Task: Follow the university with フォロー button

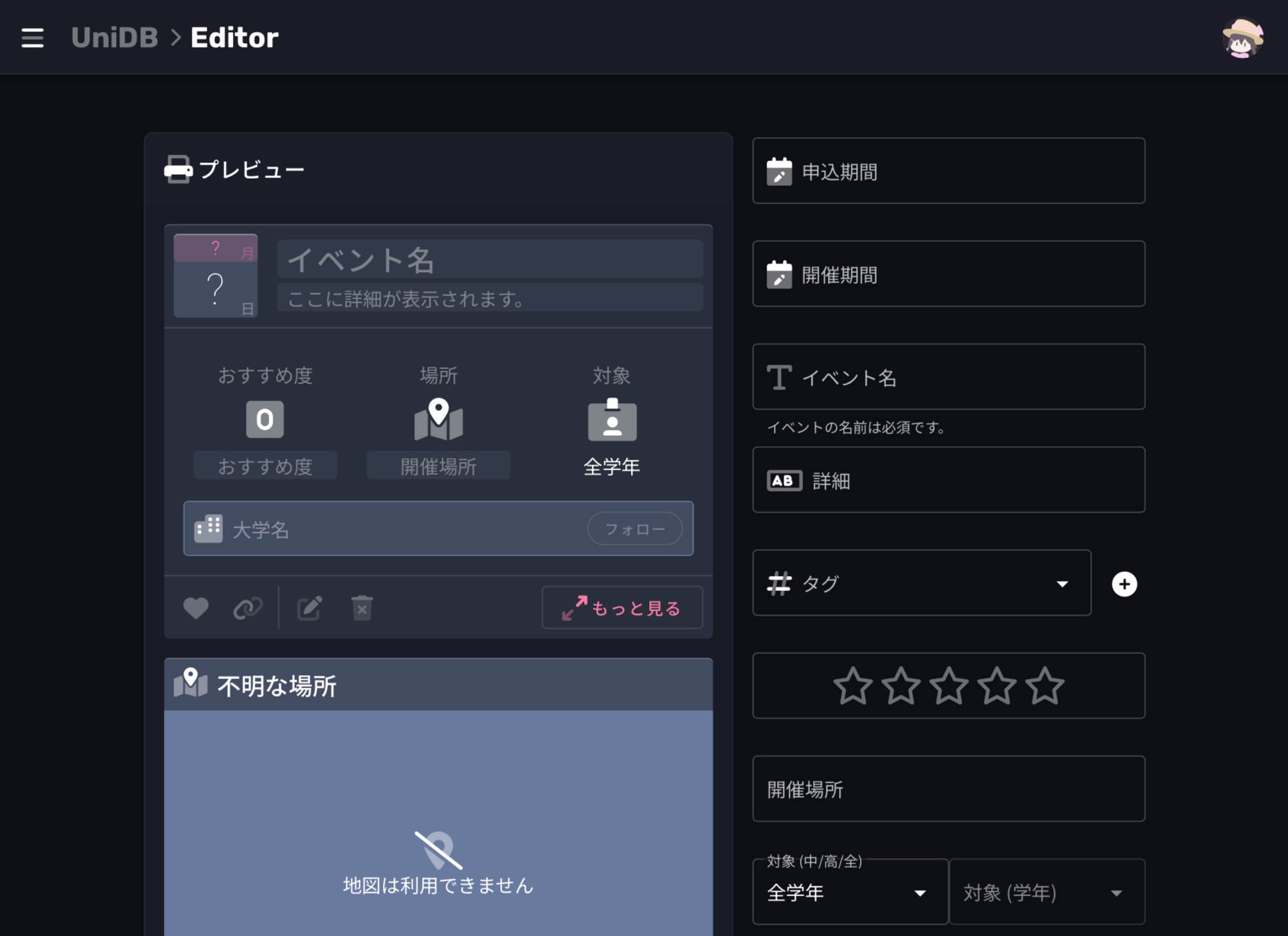Action: coord(636,529)
